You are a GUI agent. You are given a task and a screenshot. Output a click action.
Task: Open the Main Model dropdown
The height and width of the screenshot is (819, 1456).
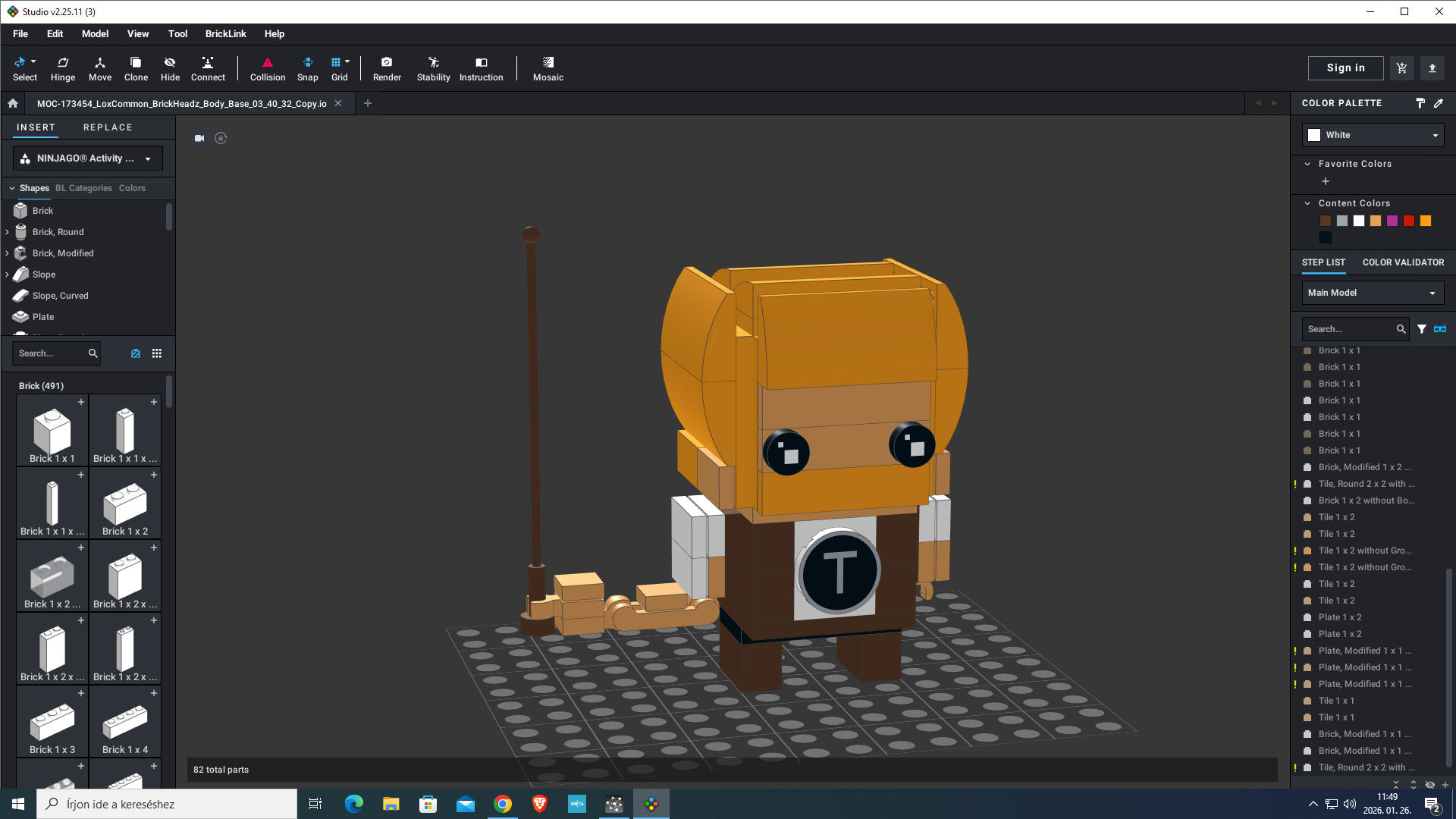coord(1373,293)
